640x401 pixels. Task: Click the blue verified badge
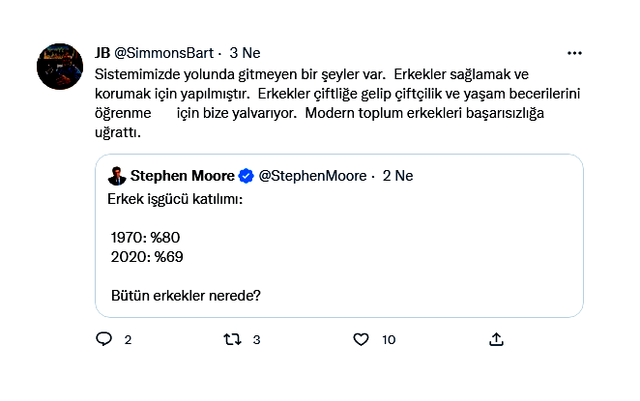(246, 176)
